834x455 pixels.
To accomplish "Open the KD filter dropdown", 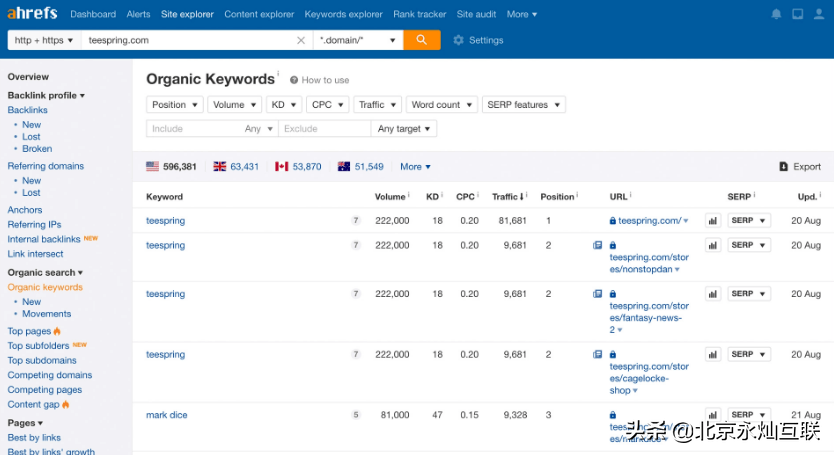I will coord(283,105).
